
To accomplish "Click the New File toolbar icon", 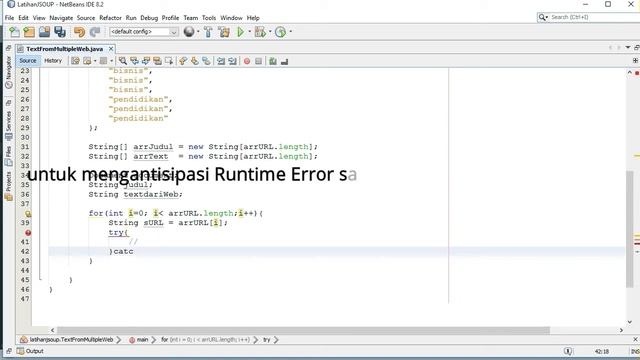I will click(14, 32).
